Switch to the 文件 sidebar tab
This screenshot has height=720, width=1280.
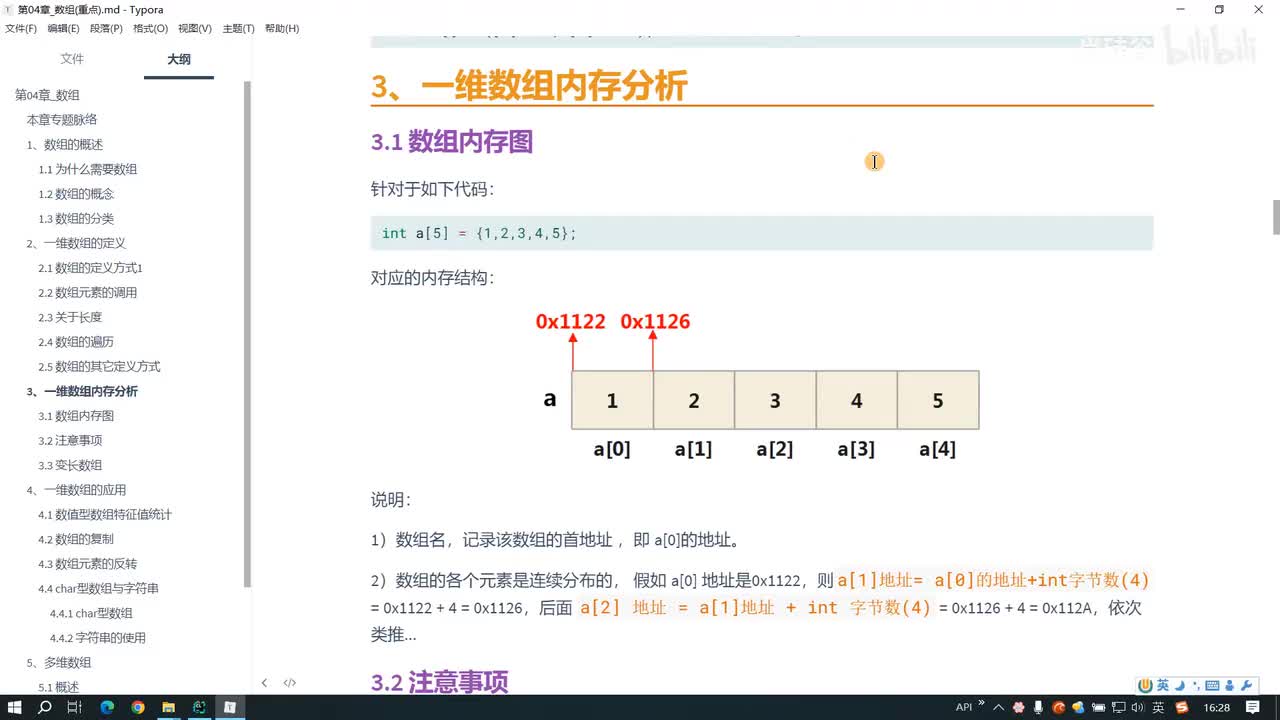coord(72,59)
